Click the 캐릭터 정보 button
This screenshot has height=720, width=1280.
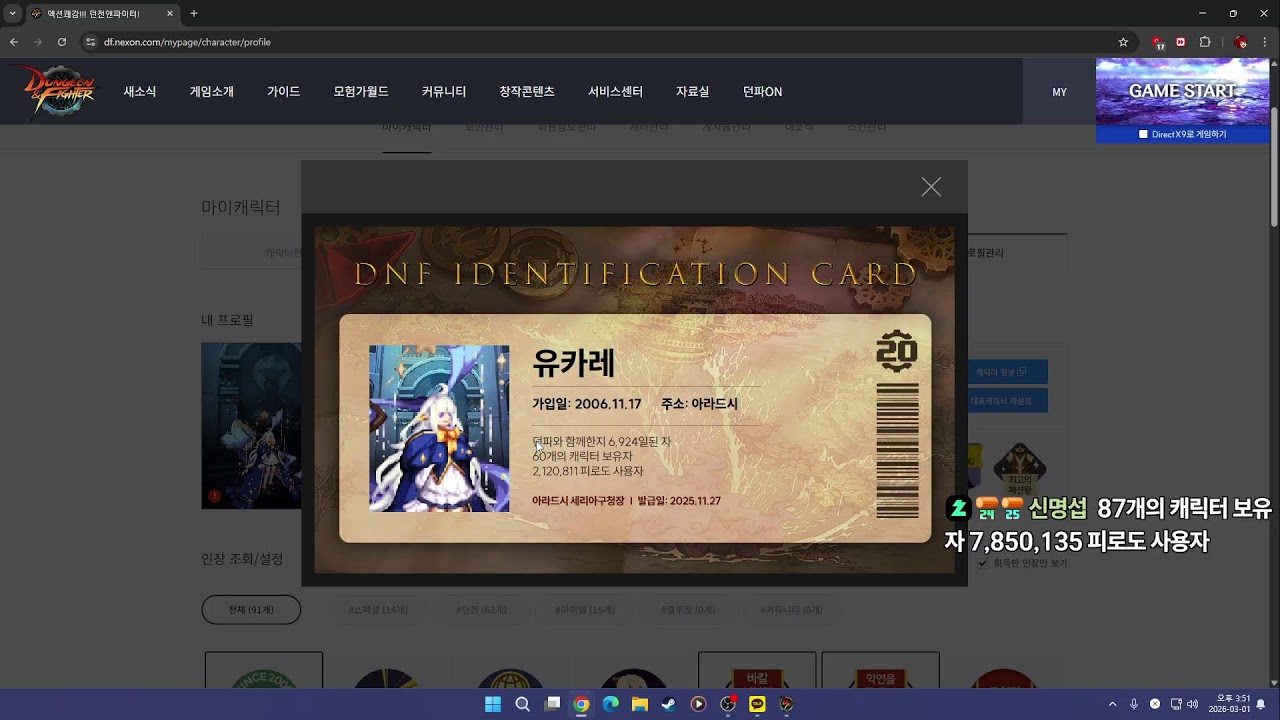coord(1007,372)
